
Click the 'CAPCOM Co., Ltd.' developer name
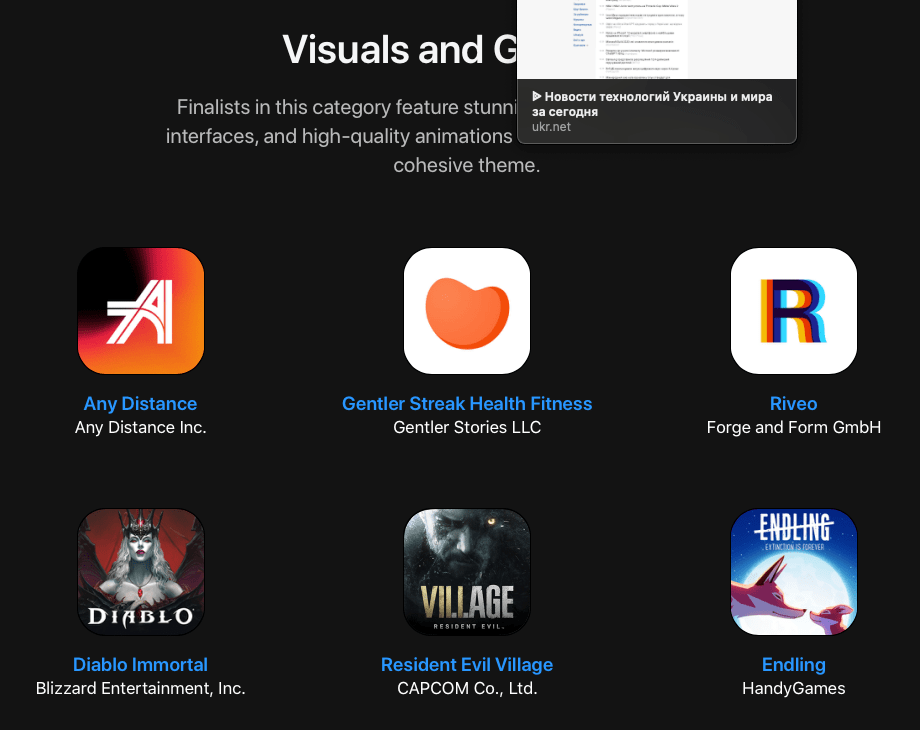pos(467,688)
